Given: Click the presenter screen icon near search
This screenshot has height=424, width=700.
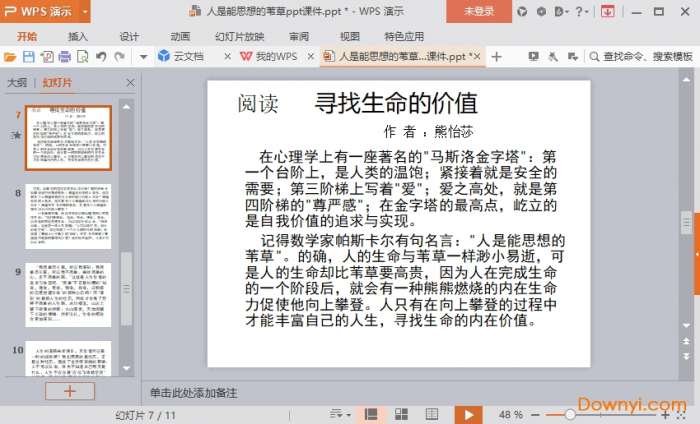Looking at the screenshot, I should 533,57.
